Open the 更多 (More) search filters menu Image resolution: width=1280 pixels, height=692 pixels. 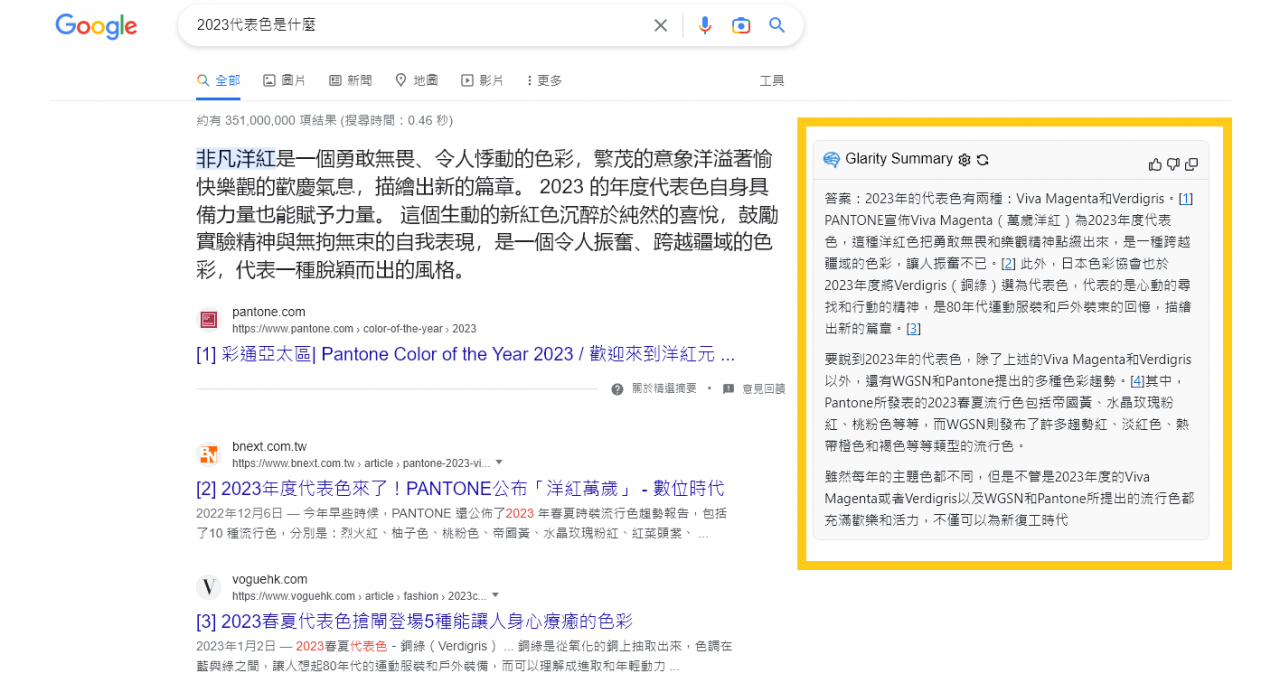[x=542, y=81]
